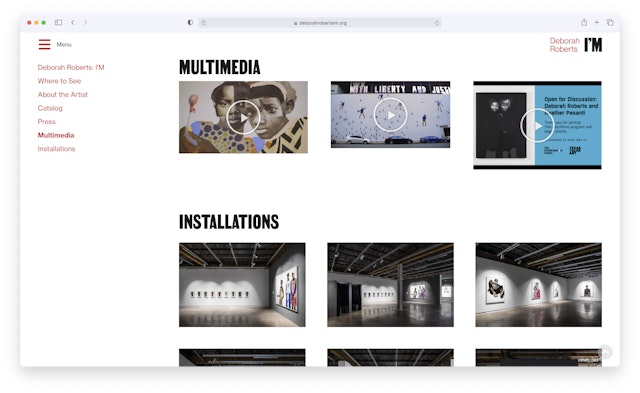
Task: Go forward with browser forward arrow
Action: [85, 22]
